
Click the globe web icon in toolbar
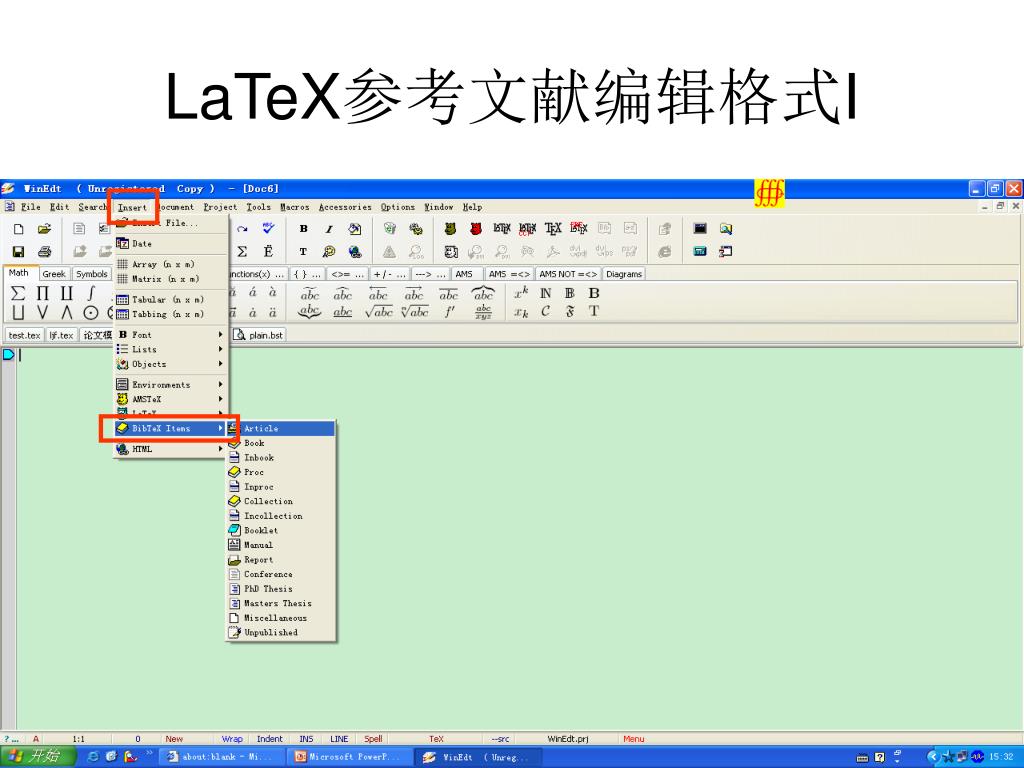click(x=355, y=251)
